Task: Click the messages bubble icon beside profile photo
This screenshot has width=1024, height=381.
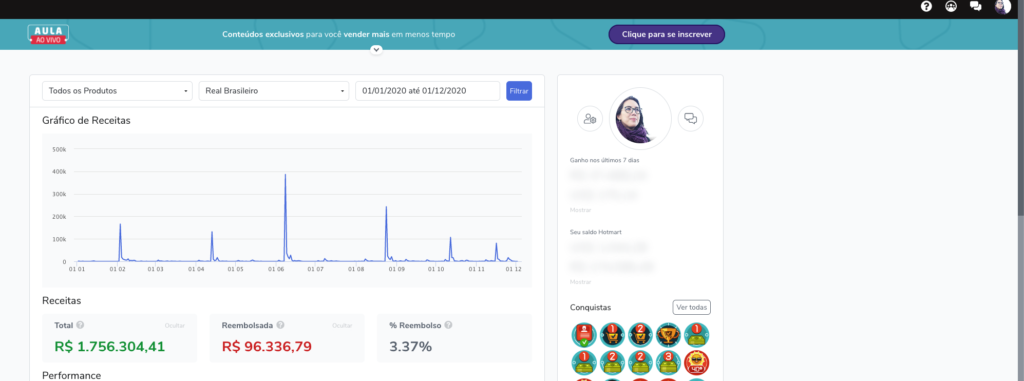Action: coord(690,119)
